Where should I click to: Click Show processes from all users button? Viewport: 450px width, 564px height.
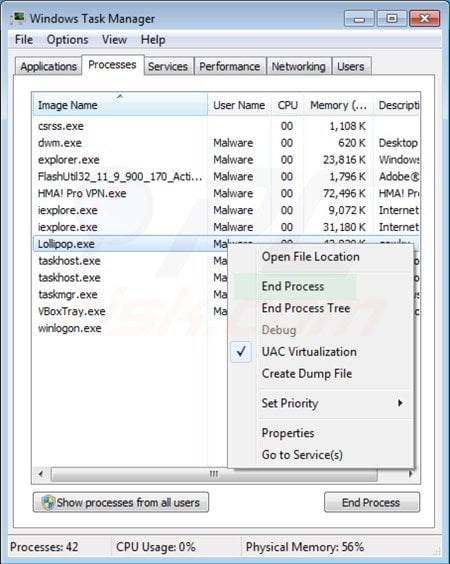(121, 502)
